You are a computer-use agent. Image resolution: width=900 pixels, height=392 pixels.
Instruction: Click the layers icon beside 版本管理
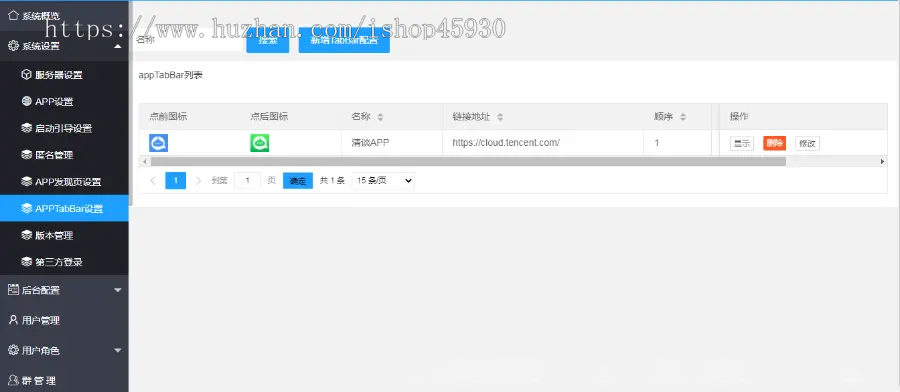26,235
